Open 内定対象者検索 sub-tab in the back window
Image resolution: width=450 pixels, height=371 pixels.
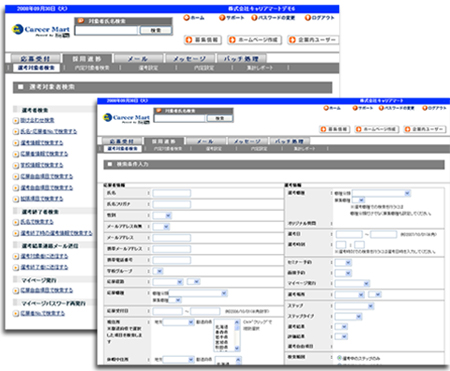[x=92, y=68]
